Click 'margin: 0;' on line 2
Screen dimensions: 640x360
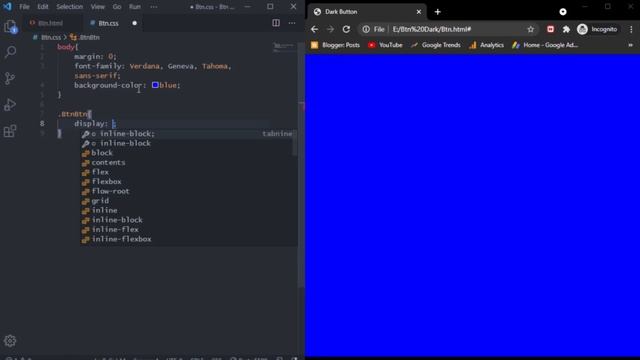pos(96,56)
